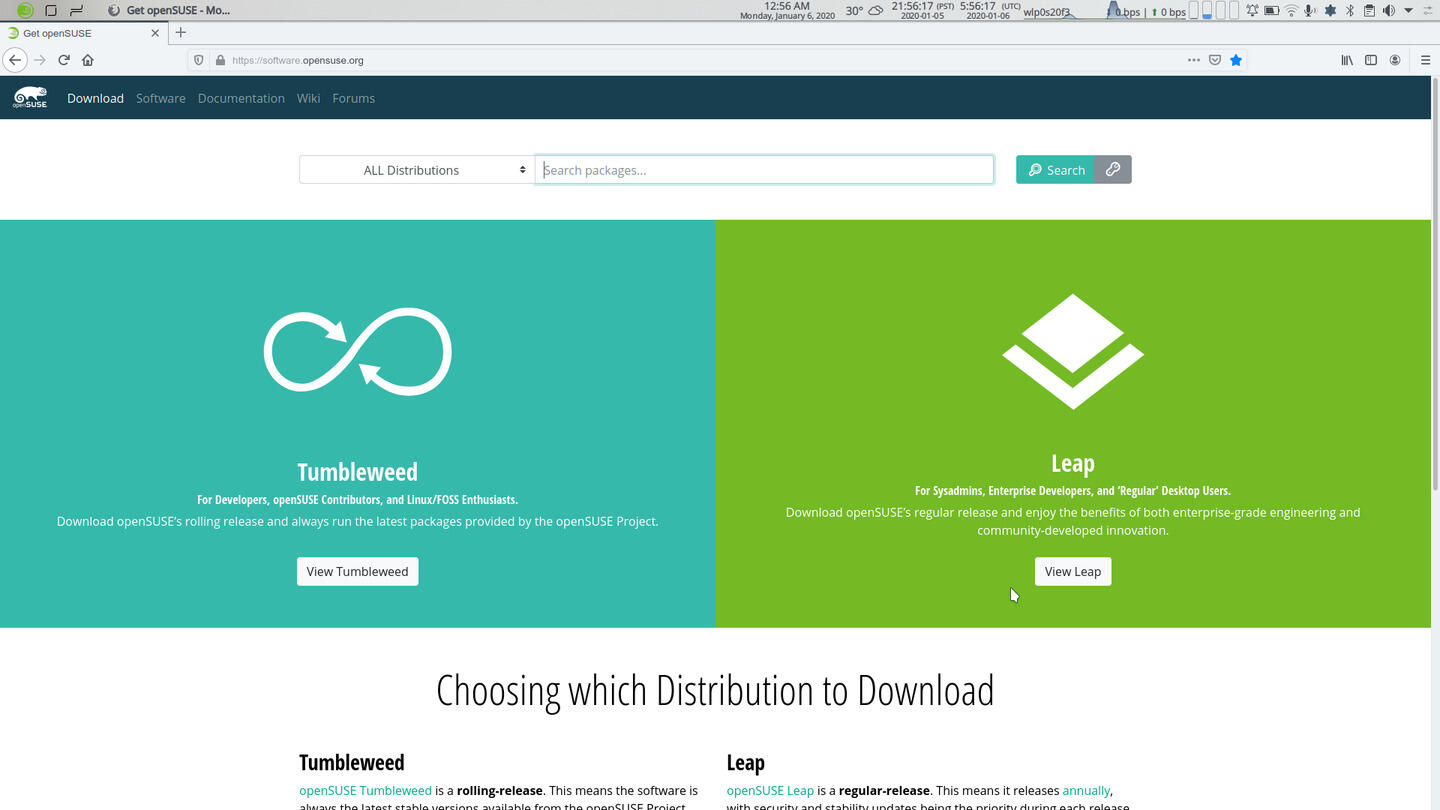Click the UTC world clock 5:56:17

point(988,11)
